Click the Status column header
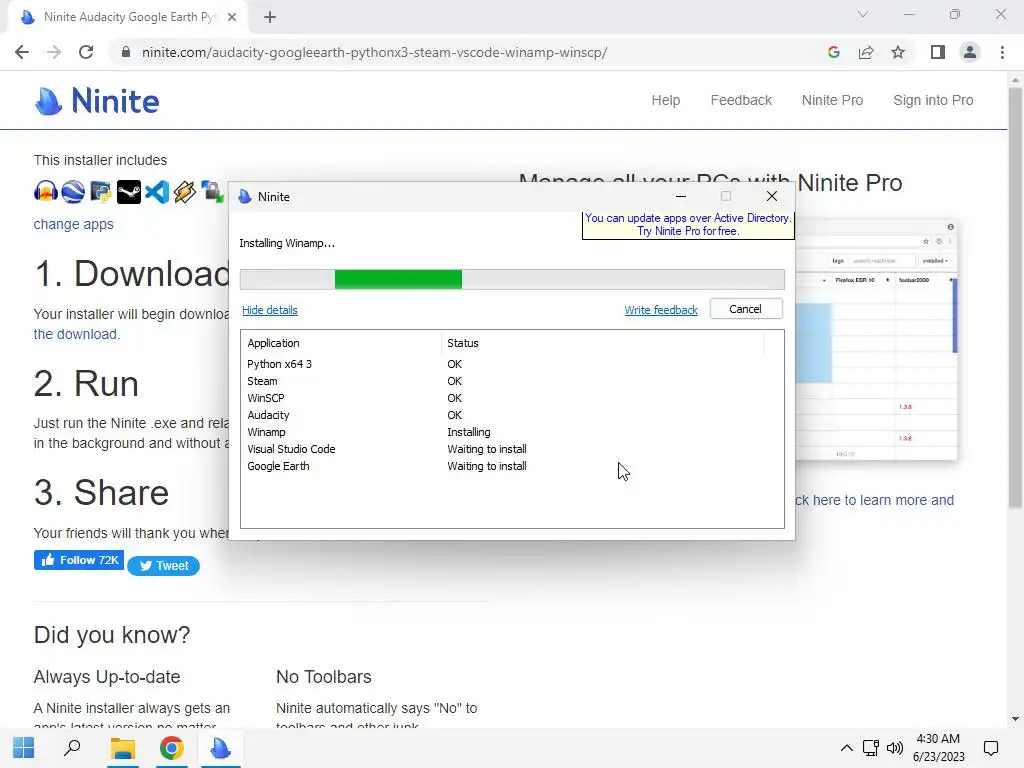 click(601, 343)
